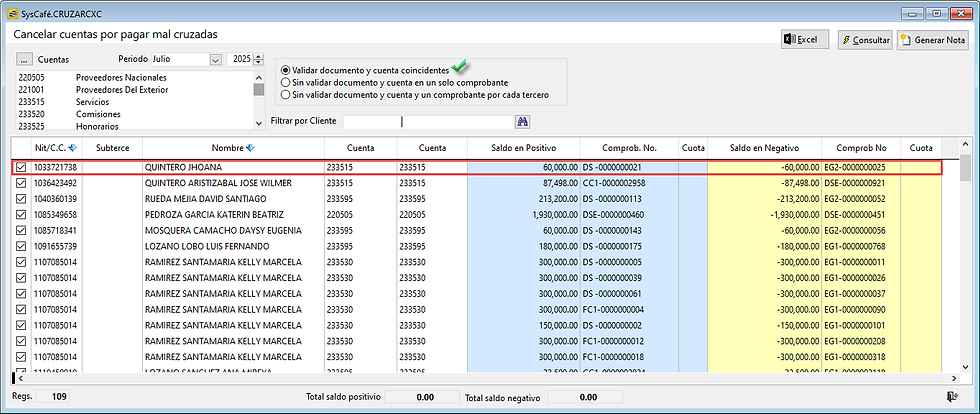The image size is (980, 414).
Task: Toggle checkbox on the row with FC1-0000000018
Action: point(21,357)
